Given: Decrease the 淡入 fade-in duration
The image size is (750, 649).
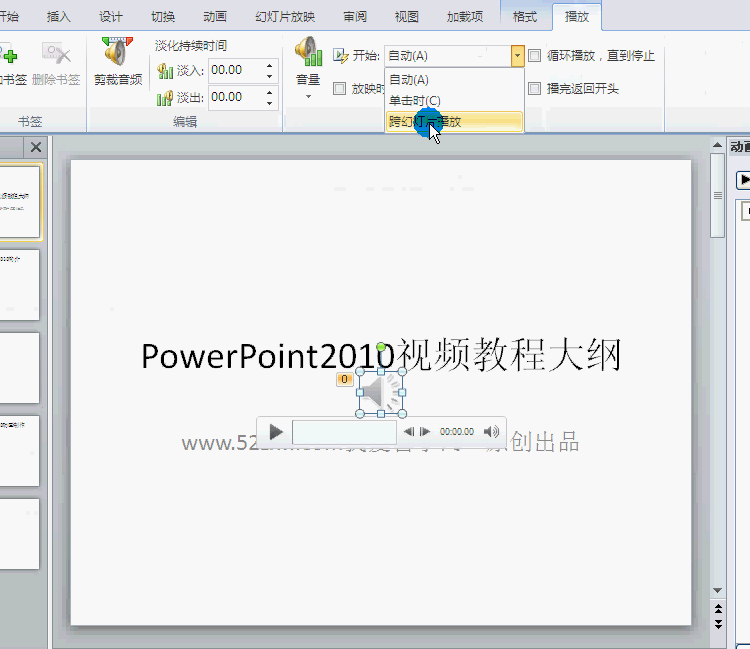Looking at the screenshot, I should (x=269, y=77).
